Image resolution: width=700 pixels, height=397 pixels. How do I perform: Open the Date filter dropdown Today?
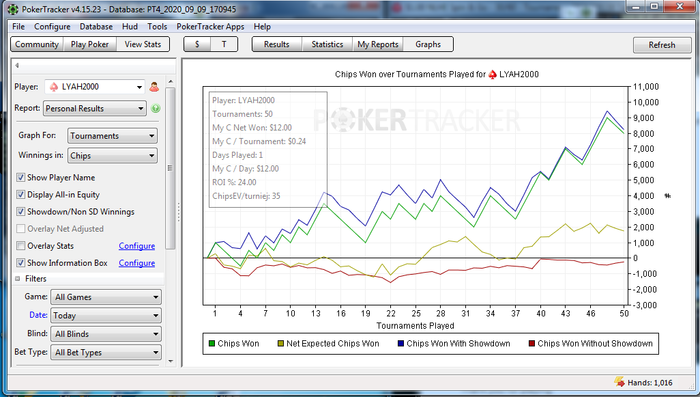click(x=106, y=315)
